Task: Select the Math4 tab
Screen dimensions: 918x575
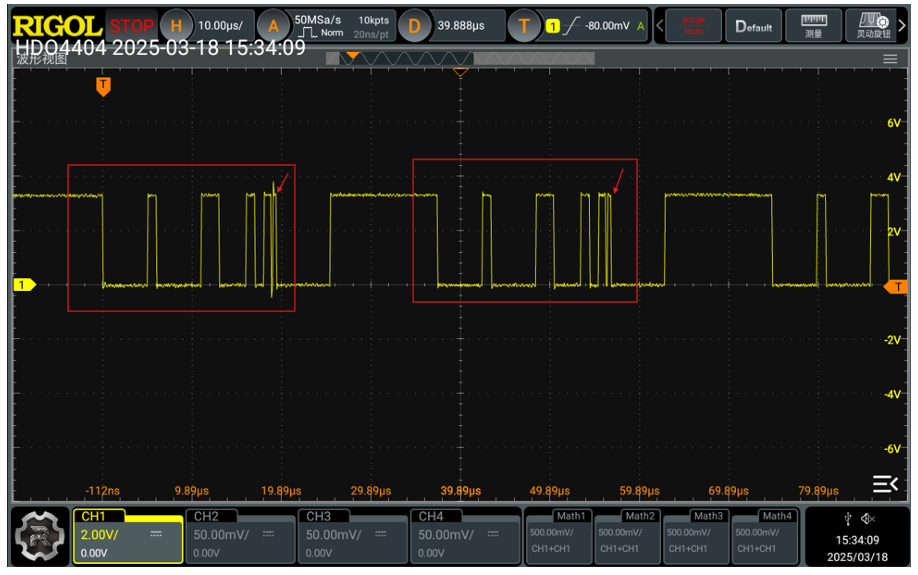Action: point(765,535)
